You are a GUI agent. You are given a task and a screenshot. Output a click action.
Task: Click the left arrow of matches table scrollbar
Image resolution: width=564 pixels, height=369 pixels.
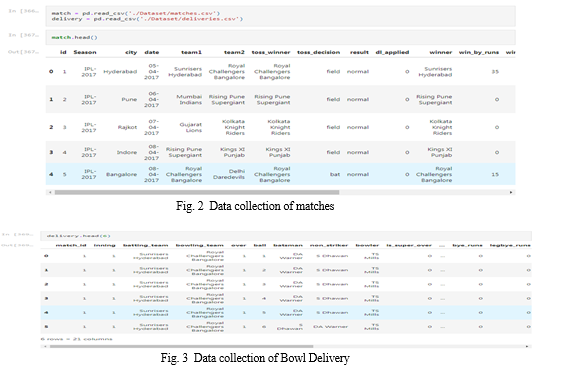50,192
